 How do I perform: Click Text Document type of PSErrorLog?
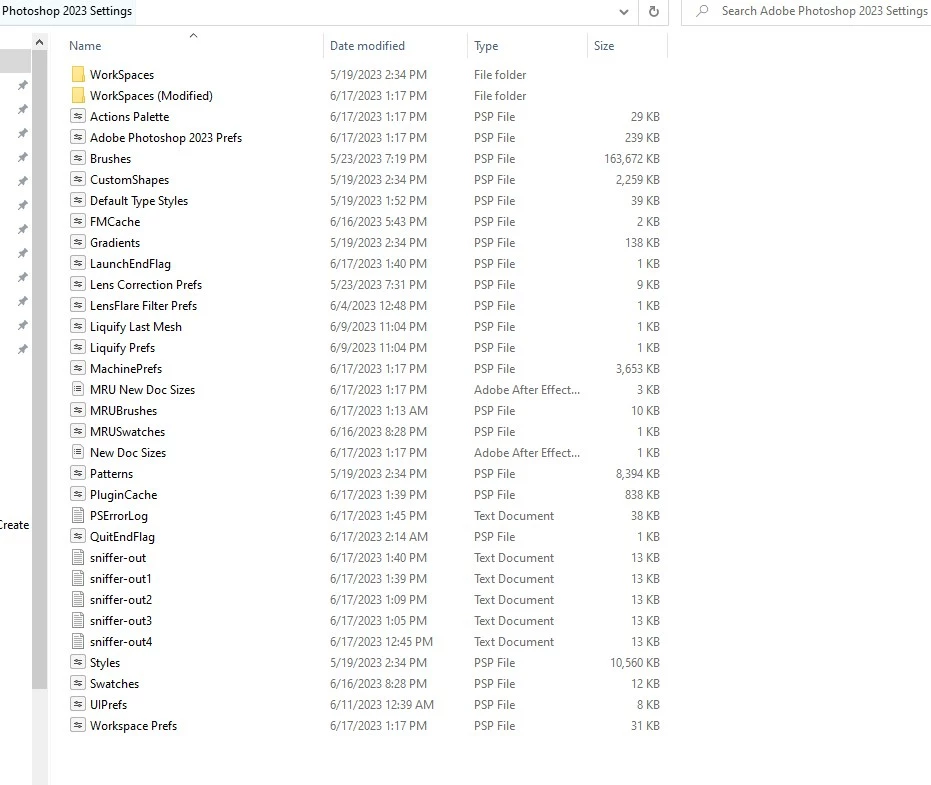coord(514,515)
